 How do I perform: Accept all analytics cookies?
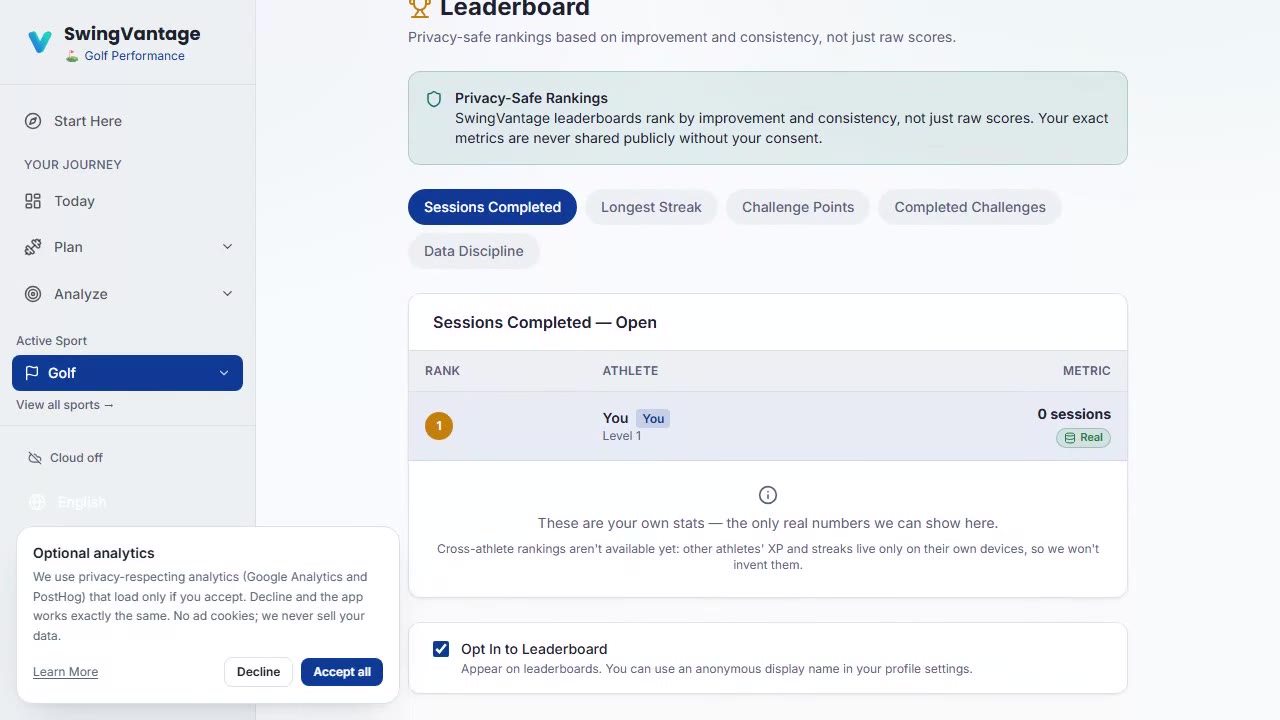[x=342, y=672]
